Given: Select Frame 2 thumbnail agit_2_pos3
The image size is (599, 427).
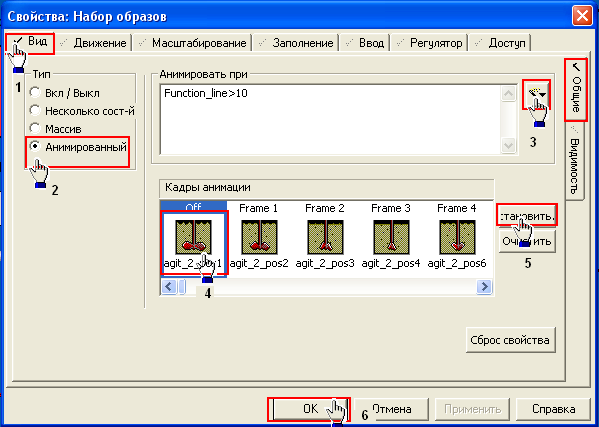Looking at the screenshot, I should [x=325, y=237].
